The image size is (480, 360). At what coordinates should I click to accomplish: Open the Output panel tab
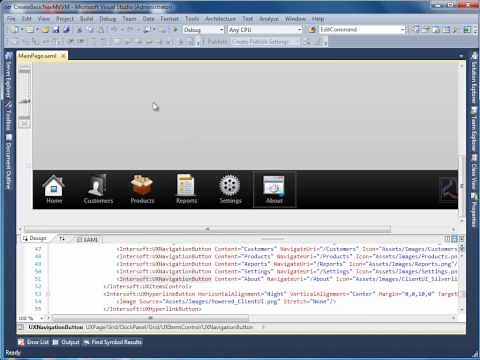(66, 342)
